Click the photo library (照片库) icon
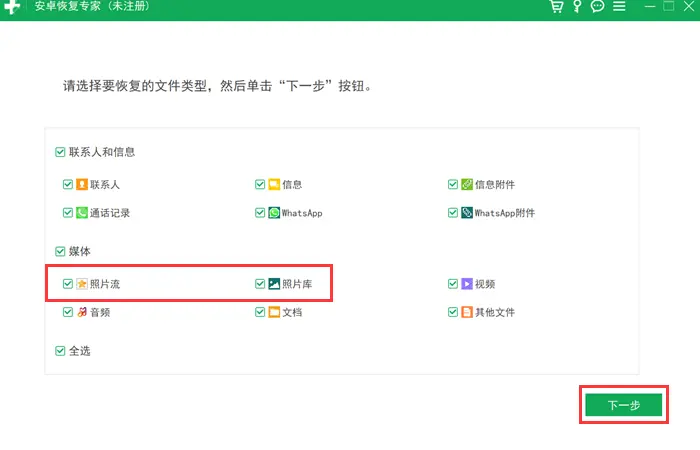This screenshot has width=700, height=450. tap(274, 284)
